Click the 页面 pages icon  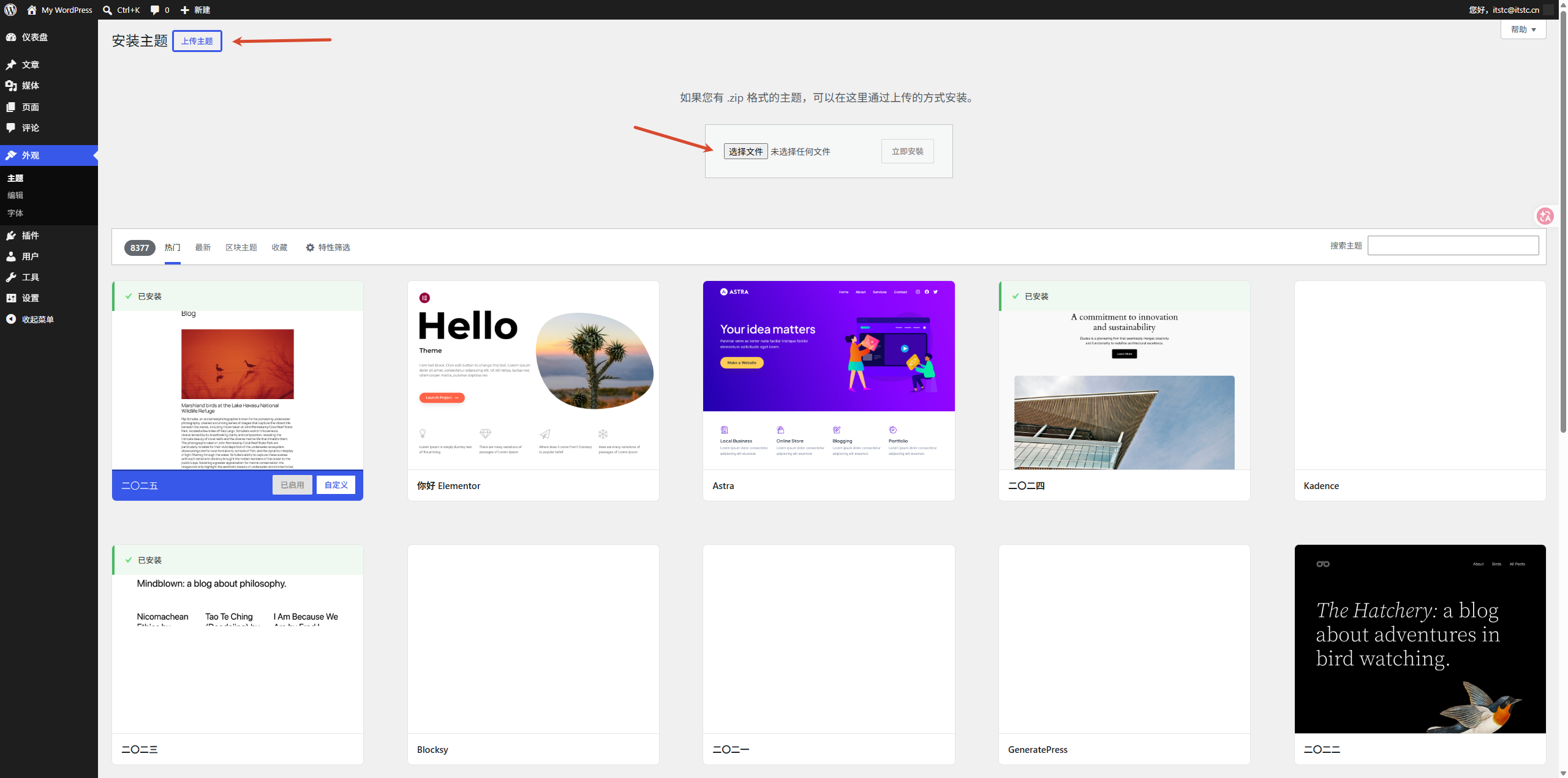point(11,107)
